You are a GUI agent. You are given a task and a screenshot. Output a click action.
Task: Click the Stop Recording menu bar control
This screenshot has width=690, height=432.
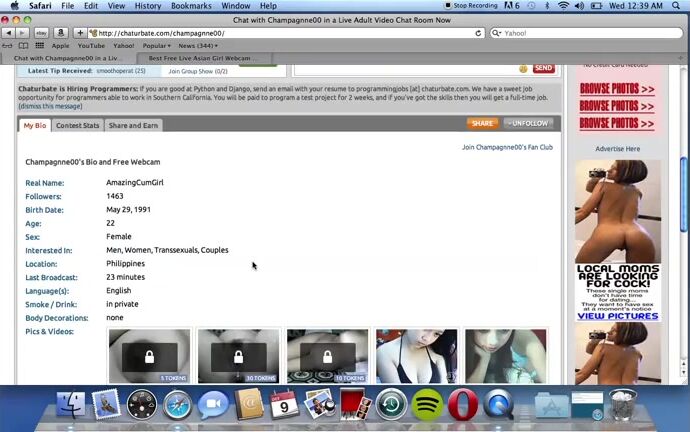(472, 6)
